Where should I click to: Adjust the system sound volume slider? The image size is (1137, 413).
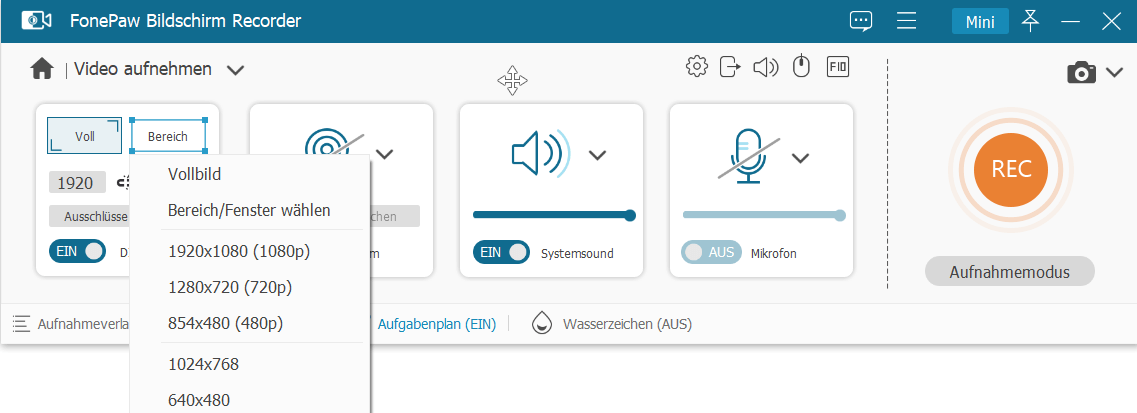552,215
